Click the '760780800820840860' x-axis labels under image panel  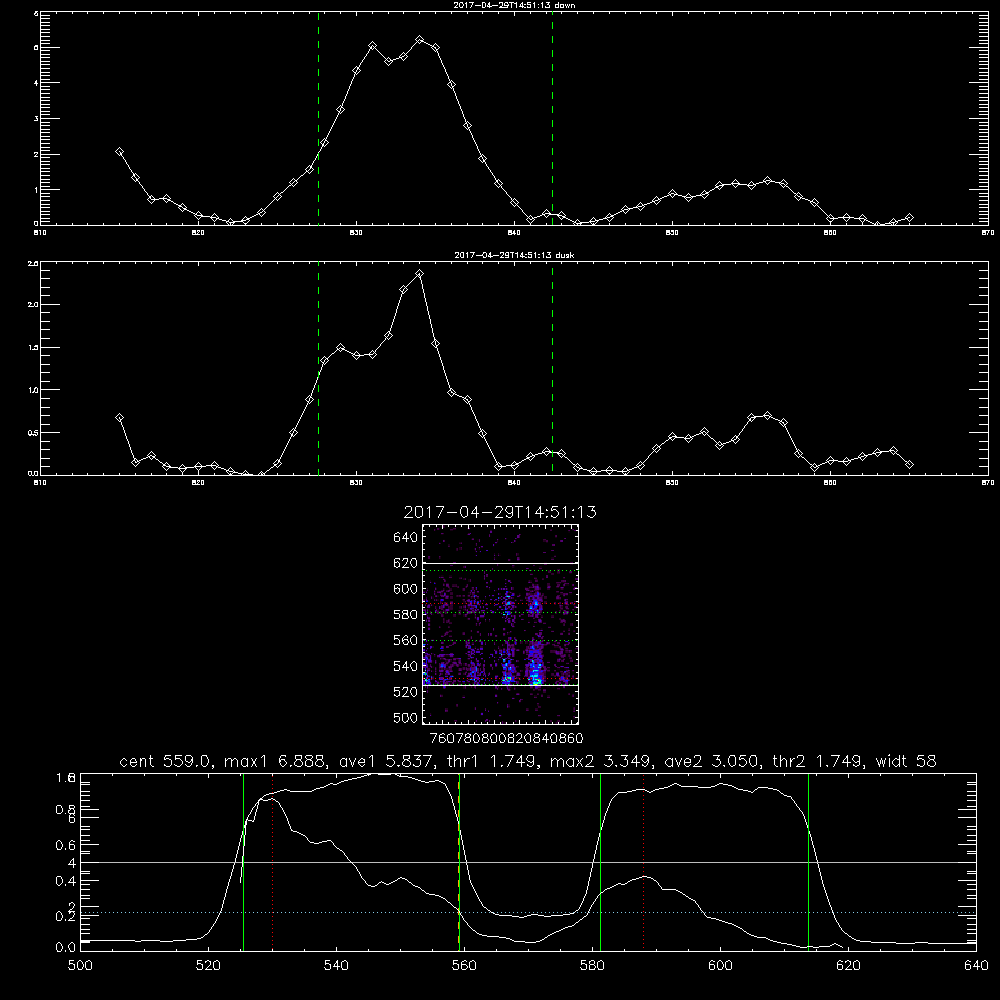[x=506, y=738]
